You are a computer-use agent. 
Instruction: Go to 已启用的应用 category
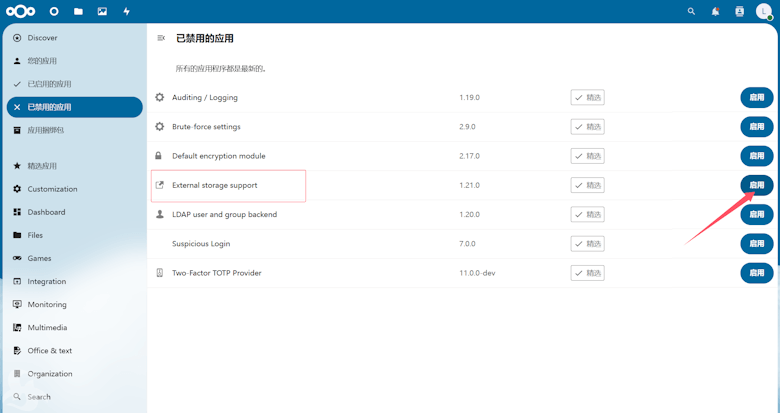coord(49,84)
